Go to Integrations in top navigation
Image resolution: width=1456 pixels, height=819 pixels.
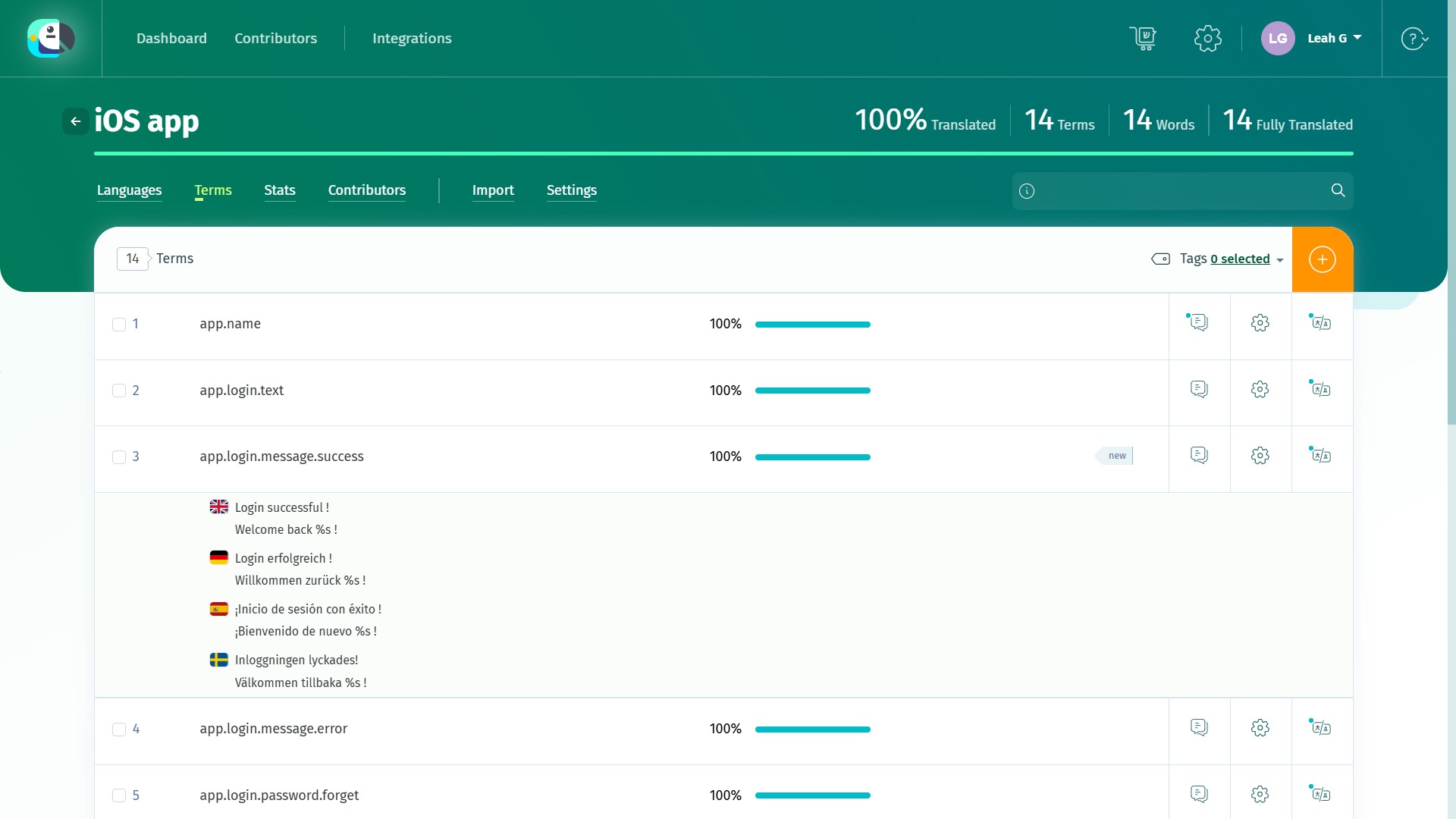coord(412,38)
